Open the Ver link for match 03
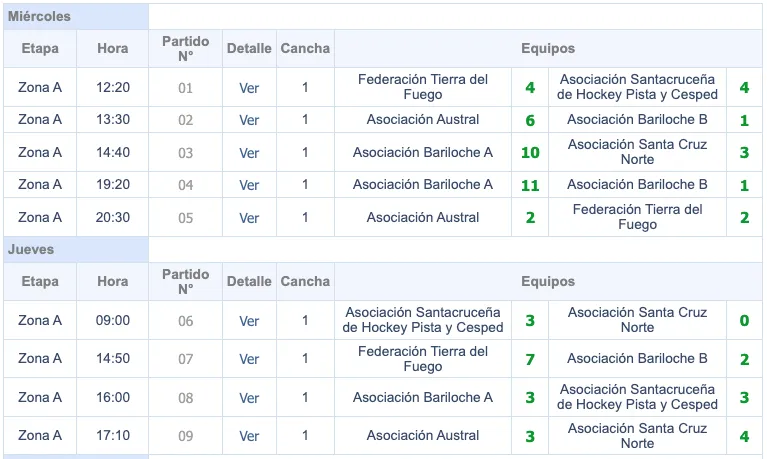This screenshot has height=459, width=767. [249, 153]
